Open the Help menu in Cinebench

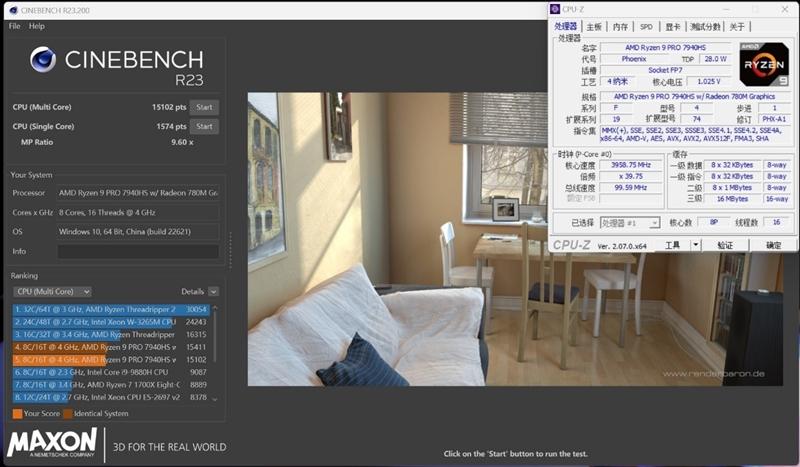(37, 26)
